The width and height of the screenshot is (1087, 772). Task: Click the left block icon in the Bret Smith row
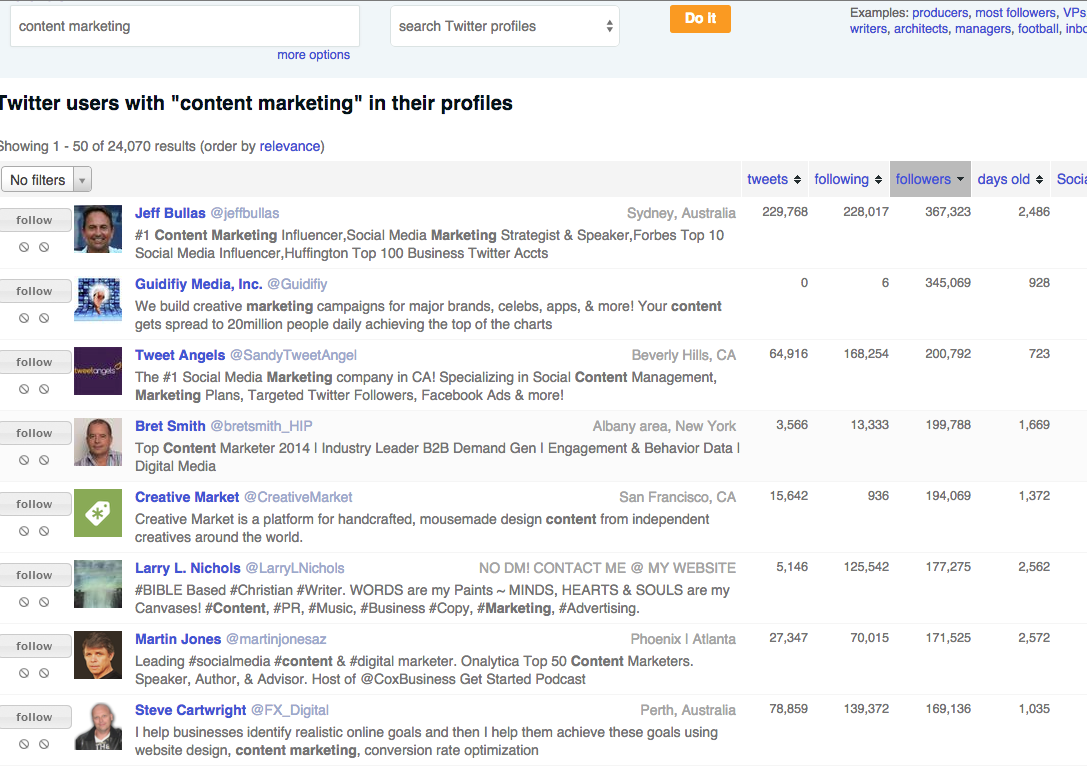coord(24,460)
